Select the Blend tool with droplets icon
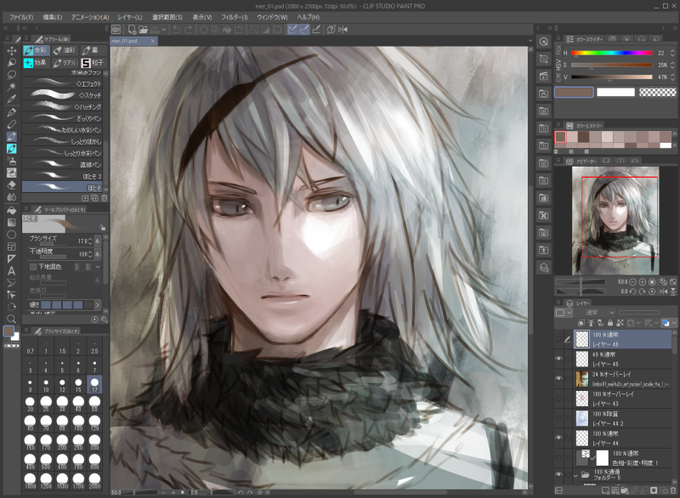Viewport: 680px width, 498px height. [x=12, y=197]
